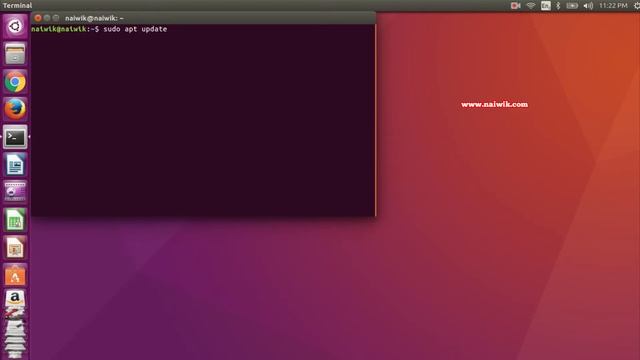
Task: Minimize the terminal window
Action: [x=47, y=18]
